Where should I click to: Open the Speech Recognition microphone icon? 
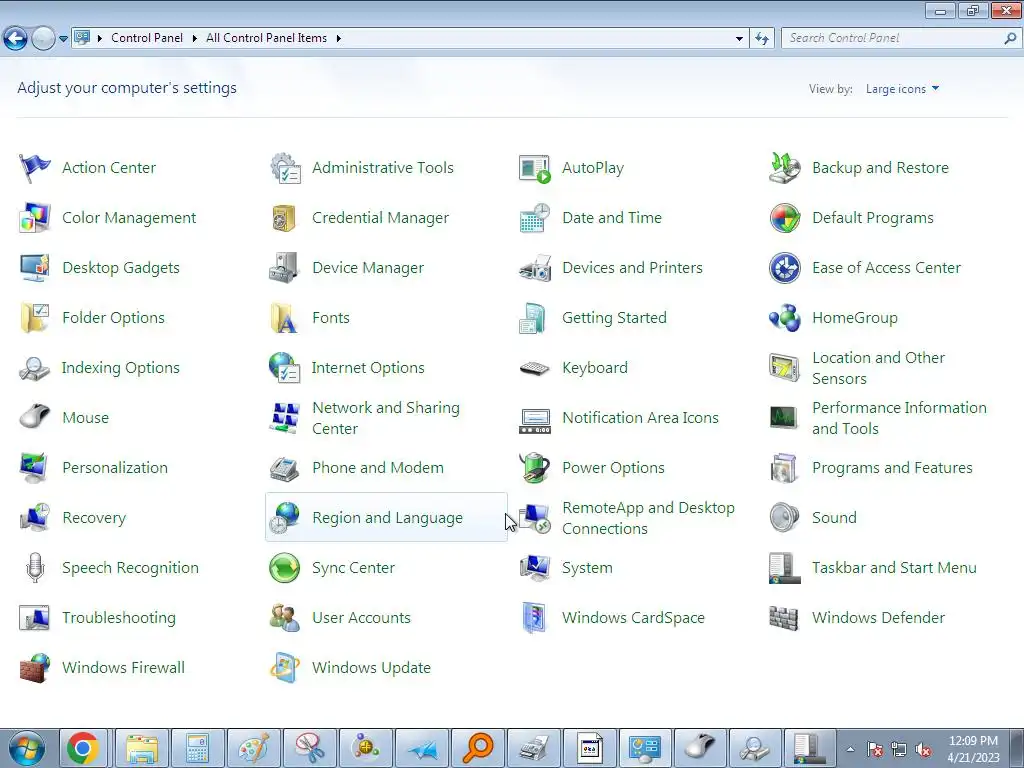coord(35,568)
